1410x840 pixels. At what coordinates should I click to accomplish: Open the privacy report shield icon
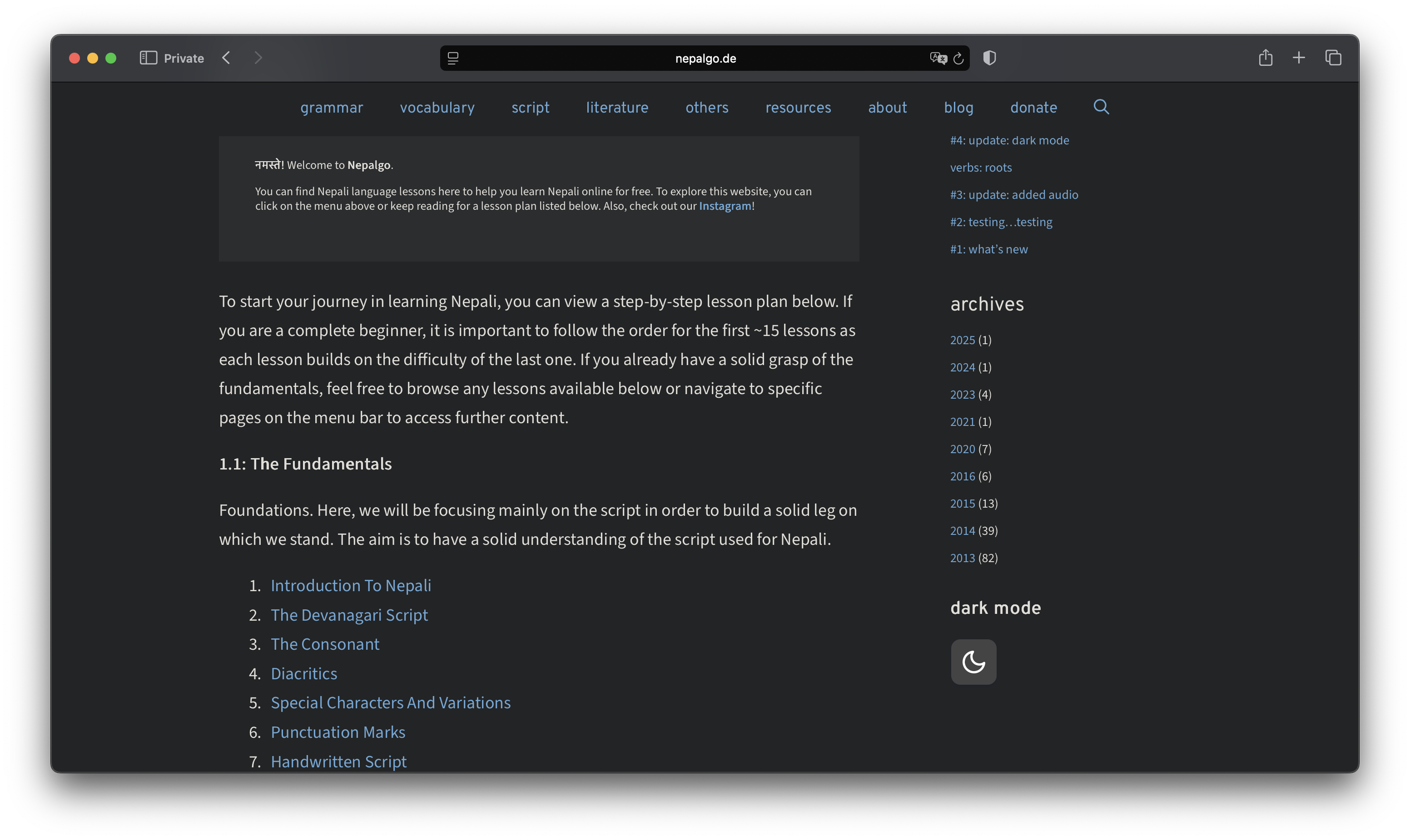click(x=989, y=58)
